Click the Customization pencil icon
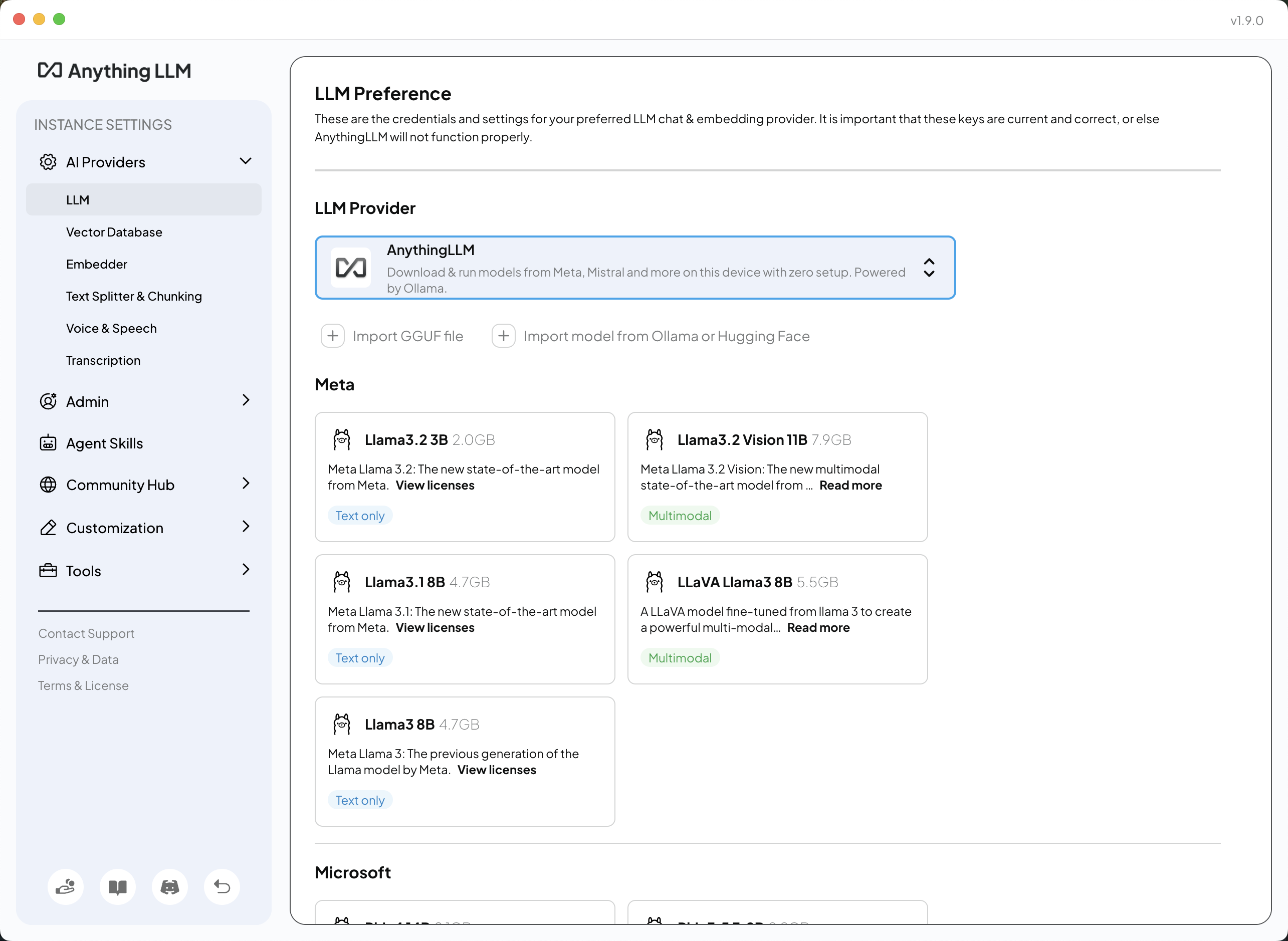 click(48, 528)
